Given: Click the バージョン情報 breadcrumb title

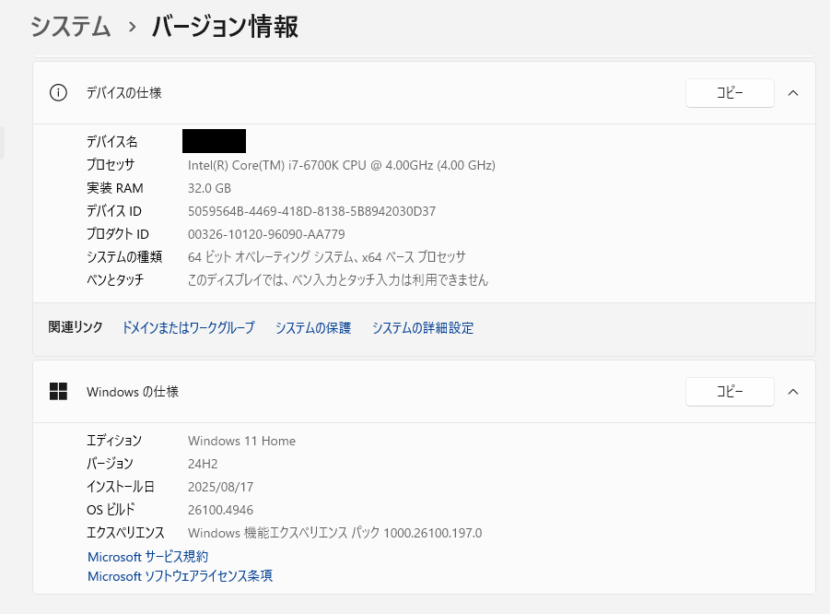Looking at the screenshot, I should [225, 26].
